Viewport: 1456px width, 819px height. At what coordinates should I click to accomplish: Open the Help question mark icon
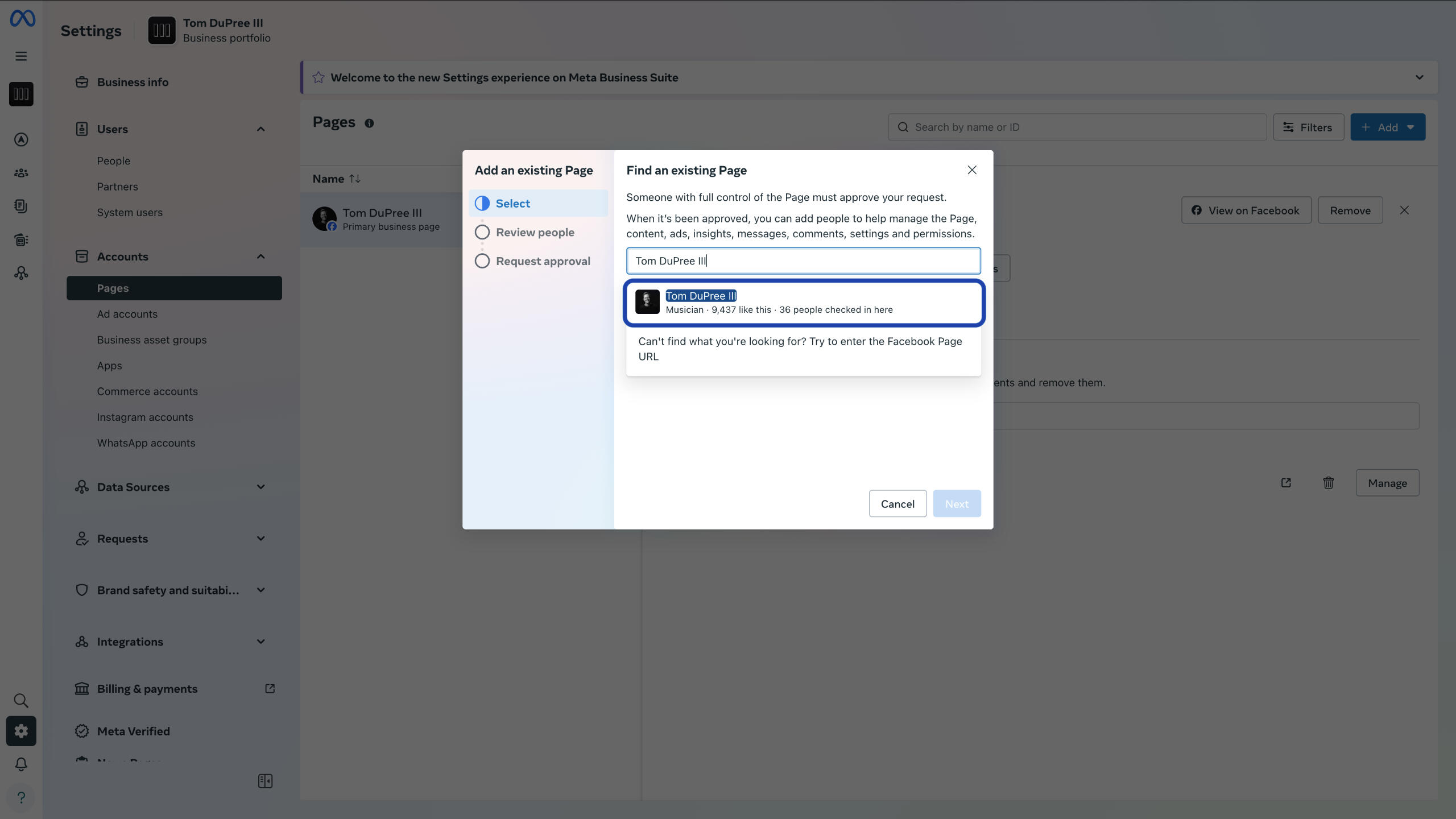[21, 797]
